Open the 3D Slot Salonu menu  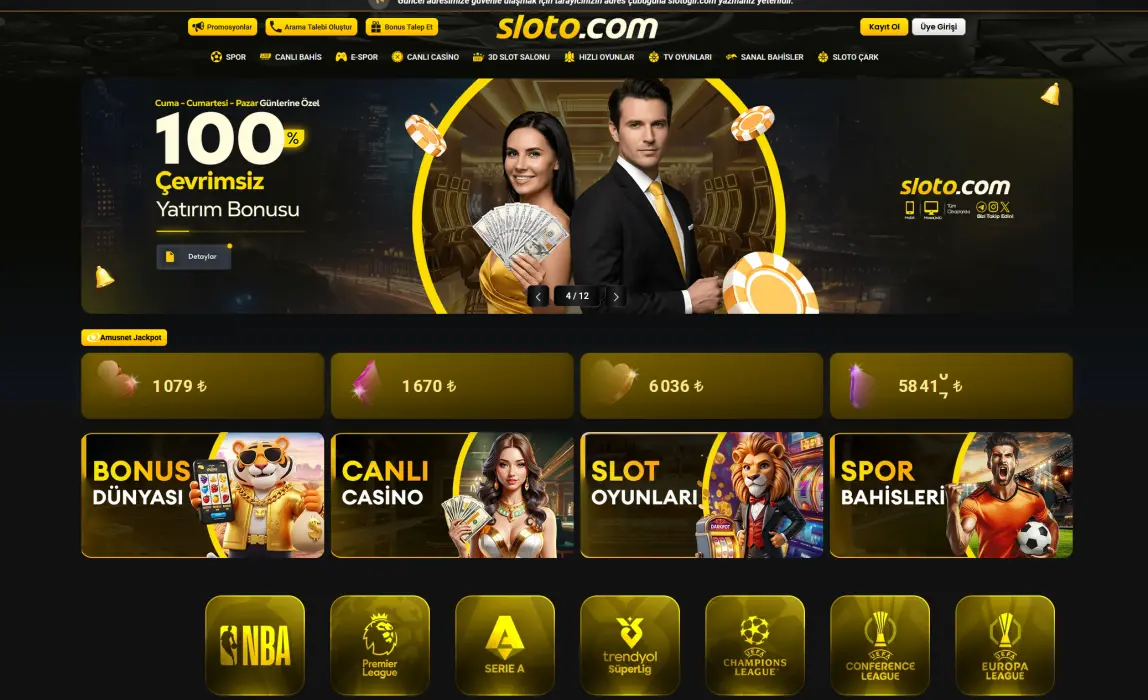tap(511, 57)
